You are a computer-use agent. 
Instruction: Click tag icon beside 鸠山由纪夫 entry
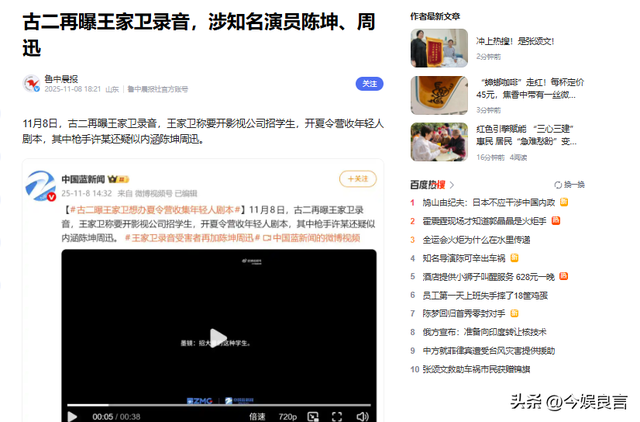[x=564, y=202]
